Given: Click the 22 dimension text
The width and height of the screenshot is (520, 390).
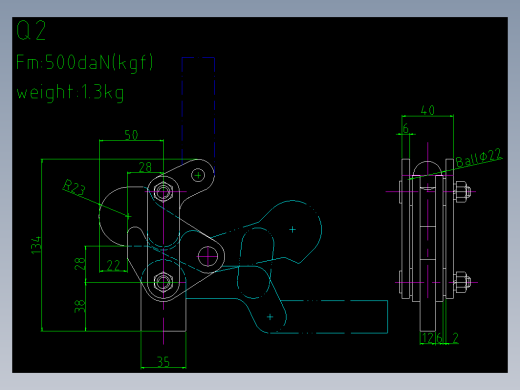Looking at the screenshot, I should pos(113,266).
